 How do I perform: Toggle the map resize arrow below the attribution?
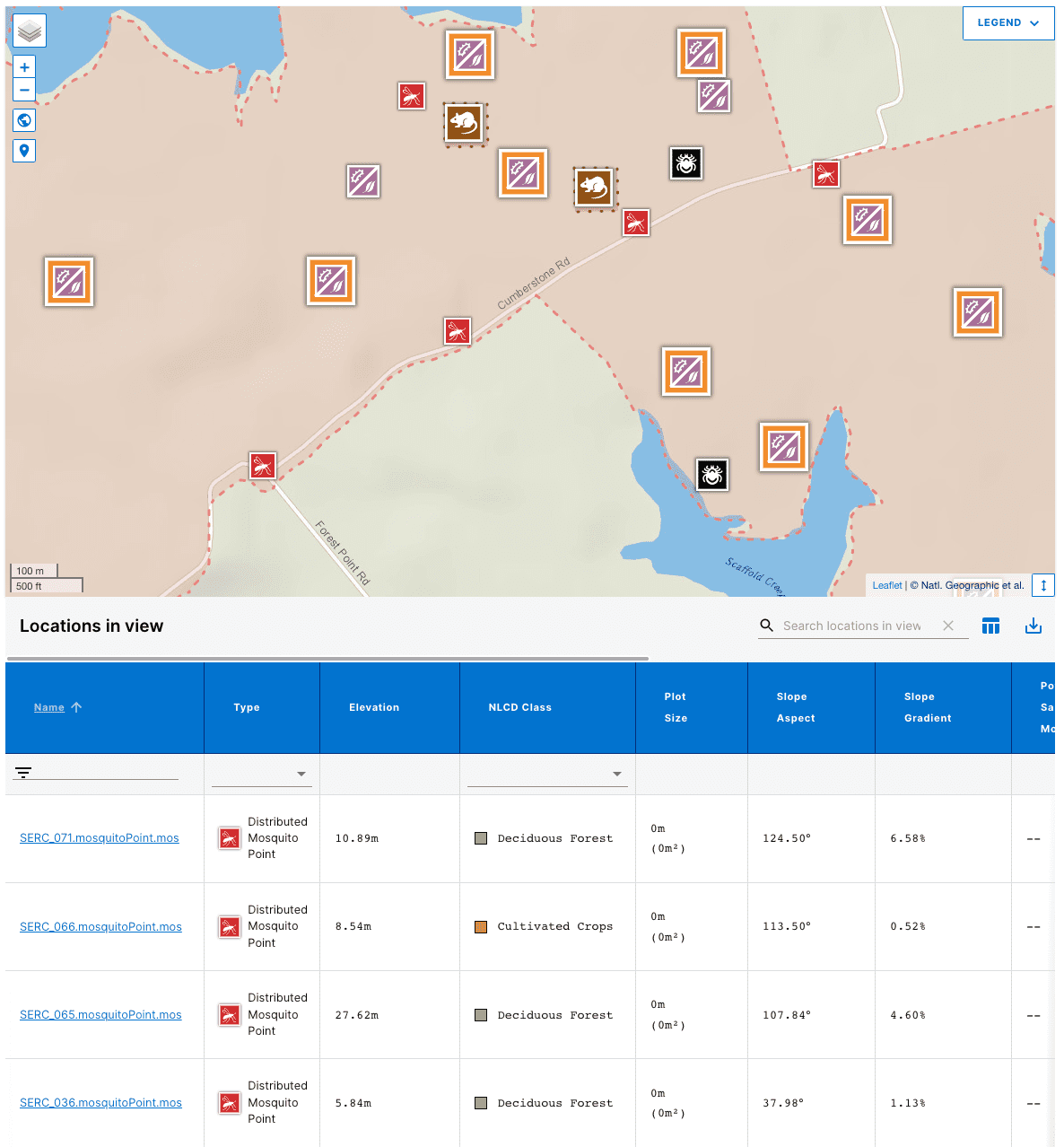pos(1042,585)
